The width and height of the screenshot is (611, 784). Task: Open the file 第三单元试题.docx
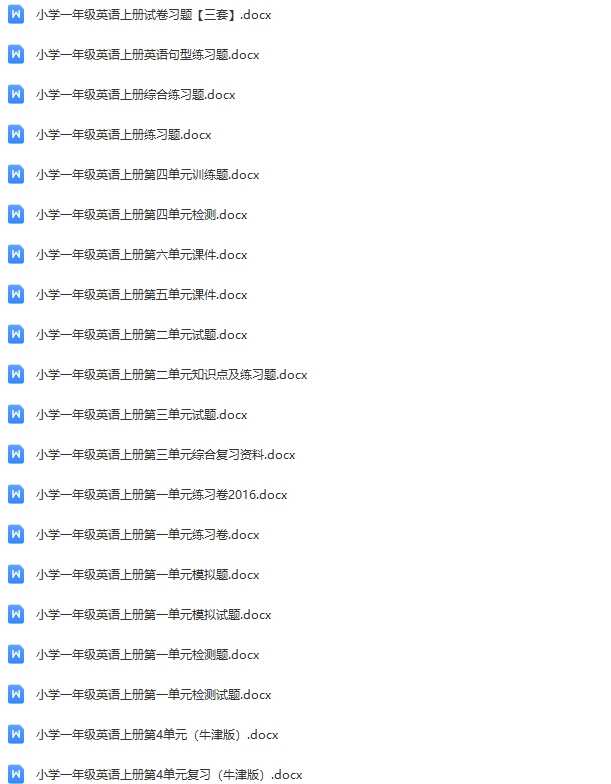142,414
